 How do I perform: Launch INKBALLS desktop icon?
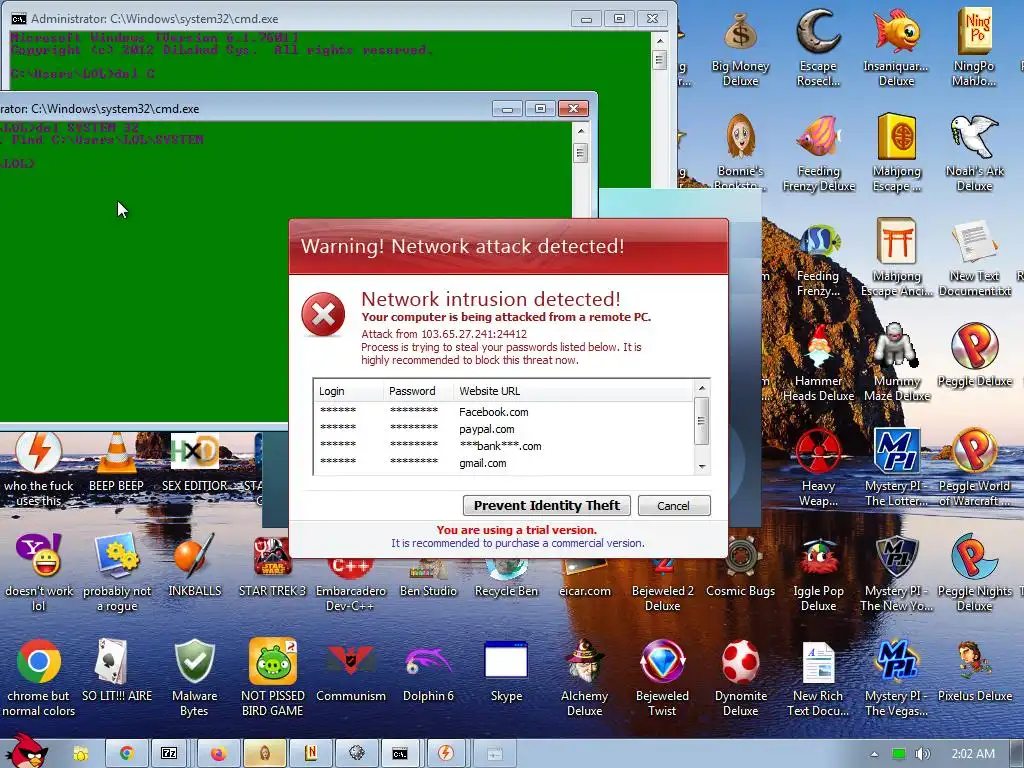[195, 566]
